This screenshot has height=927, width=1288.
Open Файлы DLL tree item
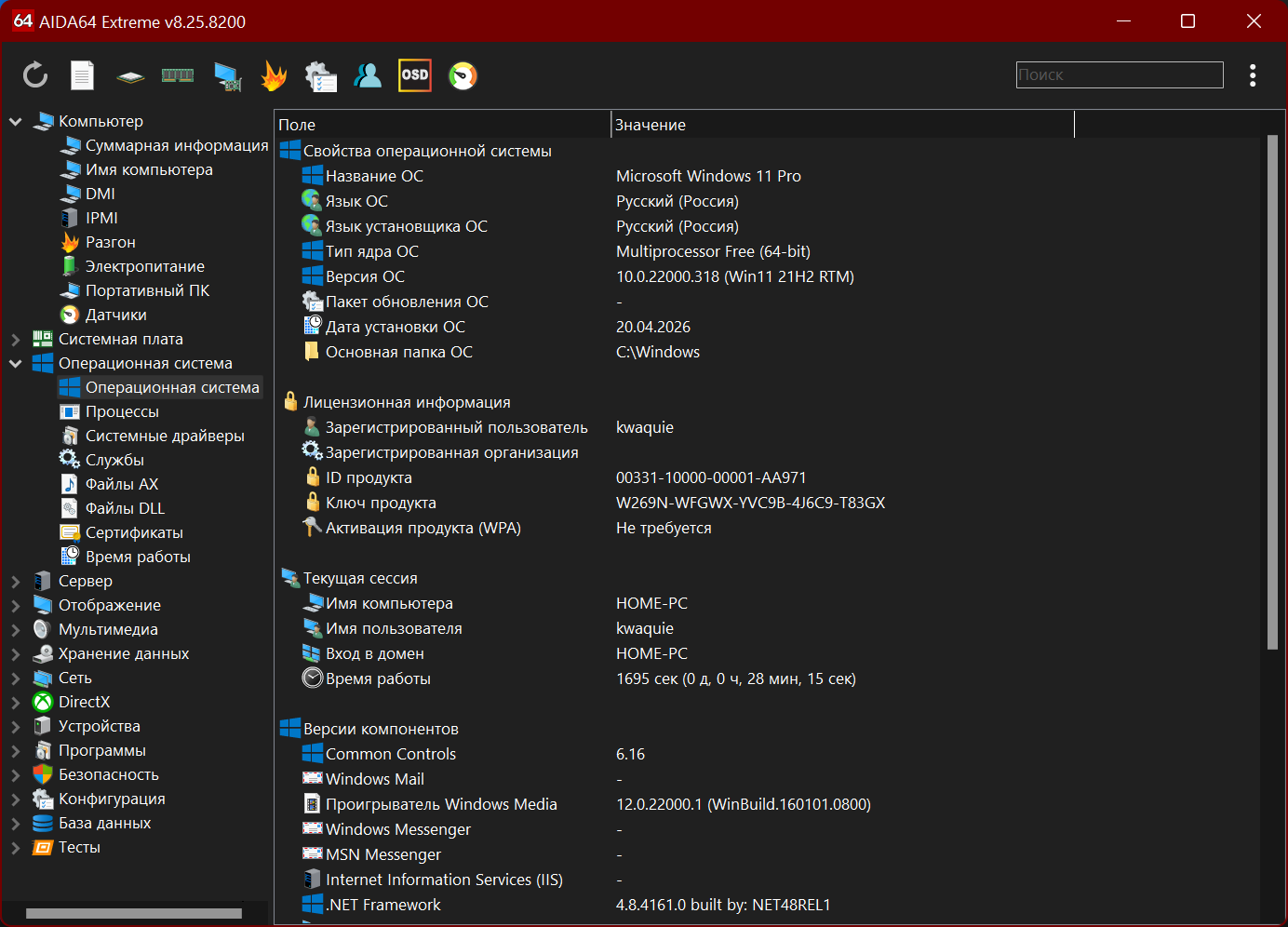113,508
